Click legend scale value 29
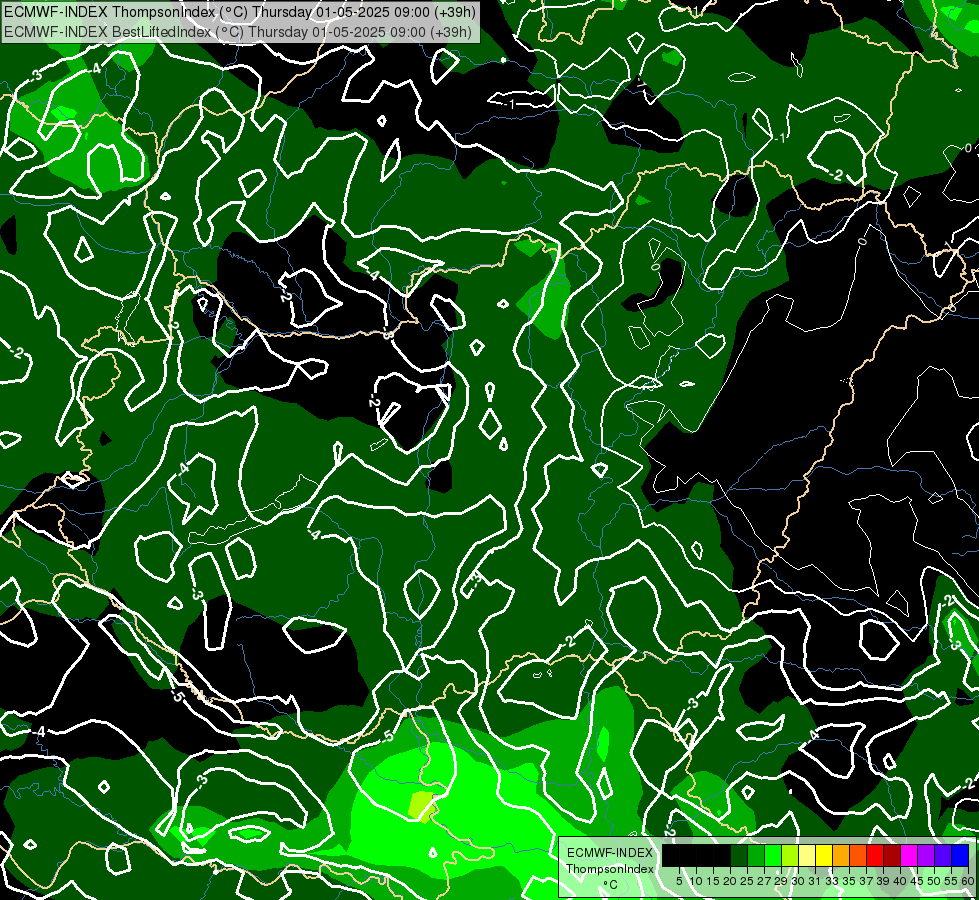The height and width of the screenshot is (900, 979). click(x=781, y=881)
